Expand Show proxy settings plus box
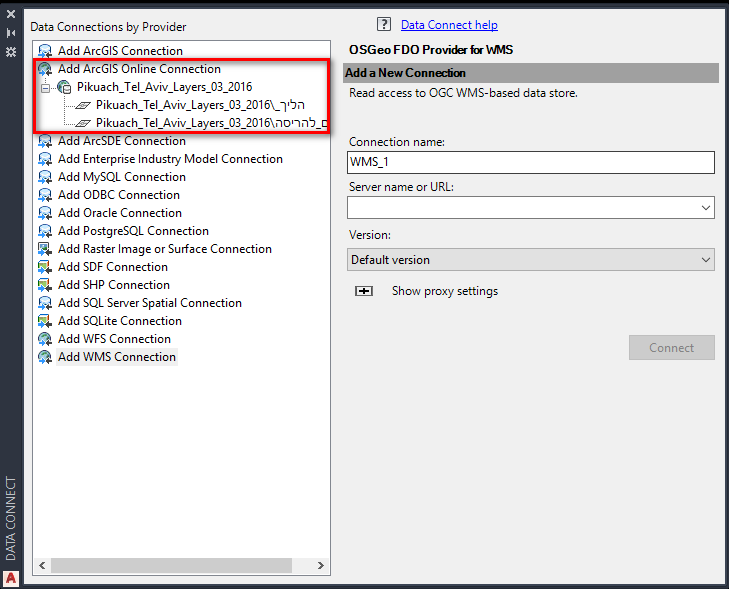The height and width of the screenshot is (589, 729). point(364,291)
